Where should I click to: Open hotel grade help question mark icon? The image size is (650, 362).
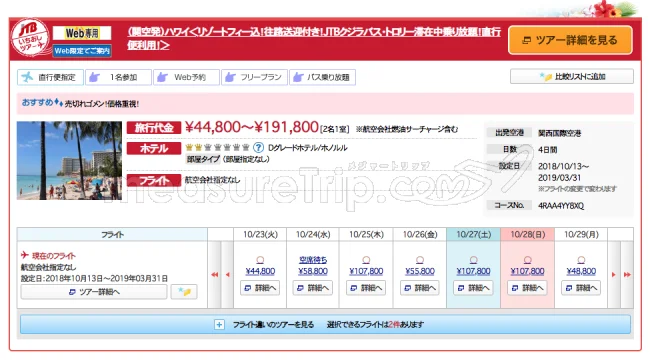click(258, 147)
